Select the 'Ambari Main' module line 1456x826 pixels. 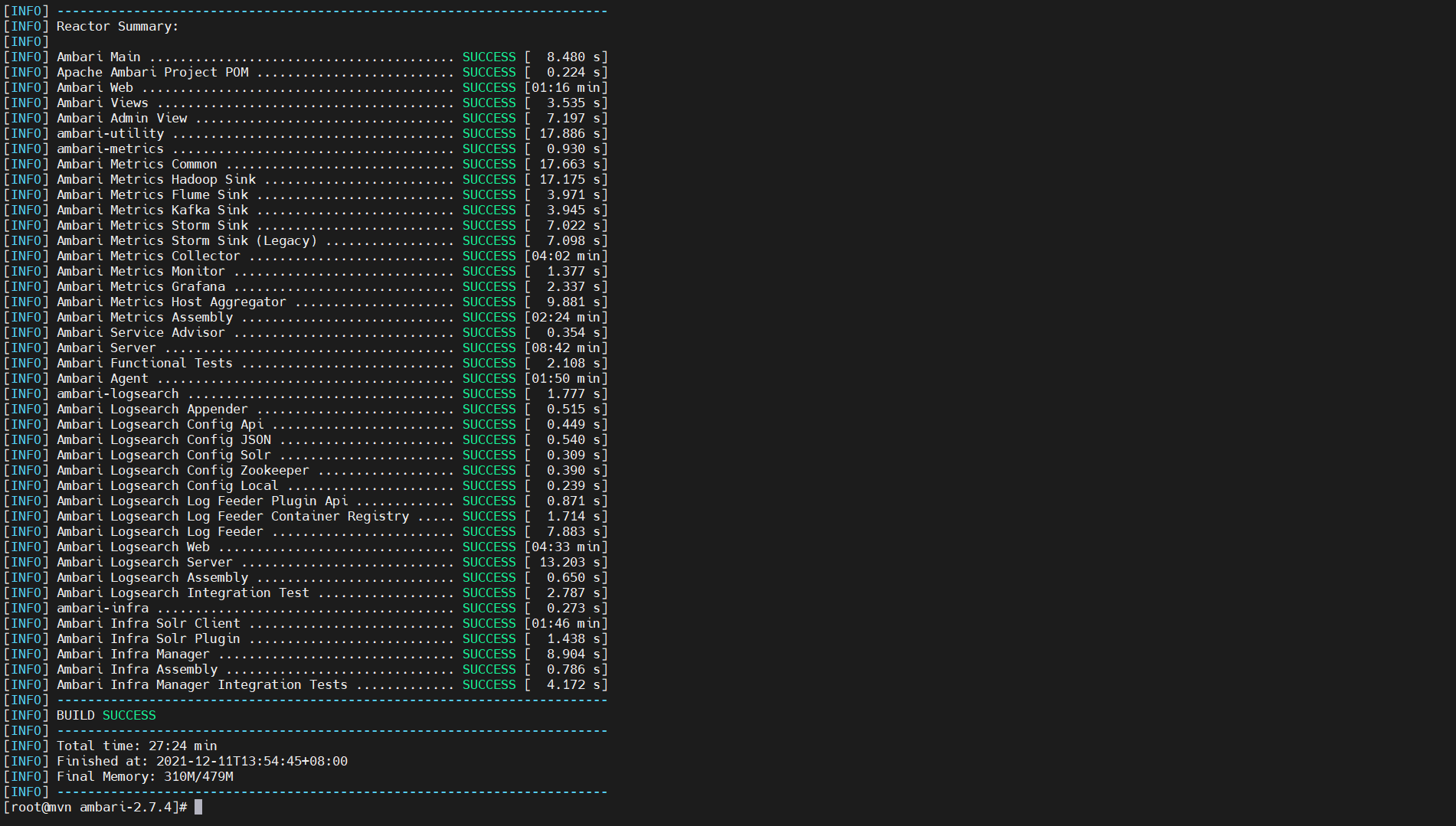tap(99, 57)
